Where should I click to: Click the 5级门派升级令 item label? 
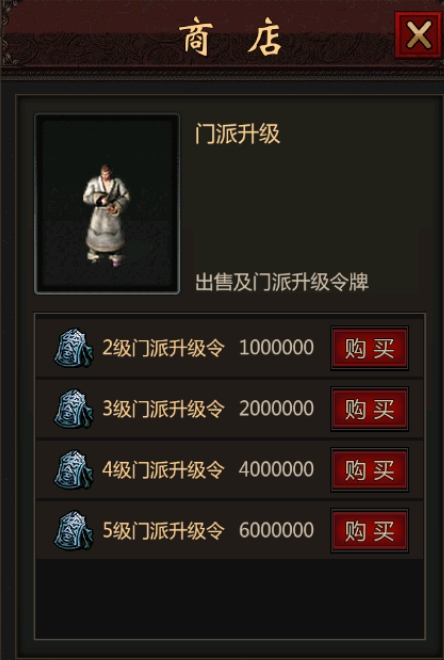tap(163, 530)
